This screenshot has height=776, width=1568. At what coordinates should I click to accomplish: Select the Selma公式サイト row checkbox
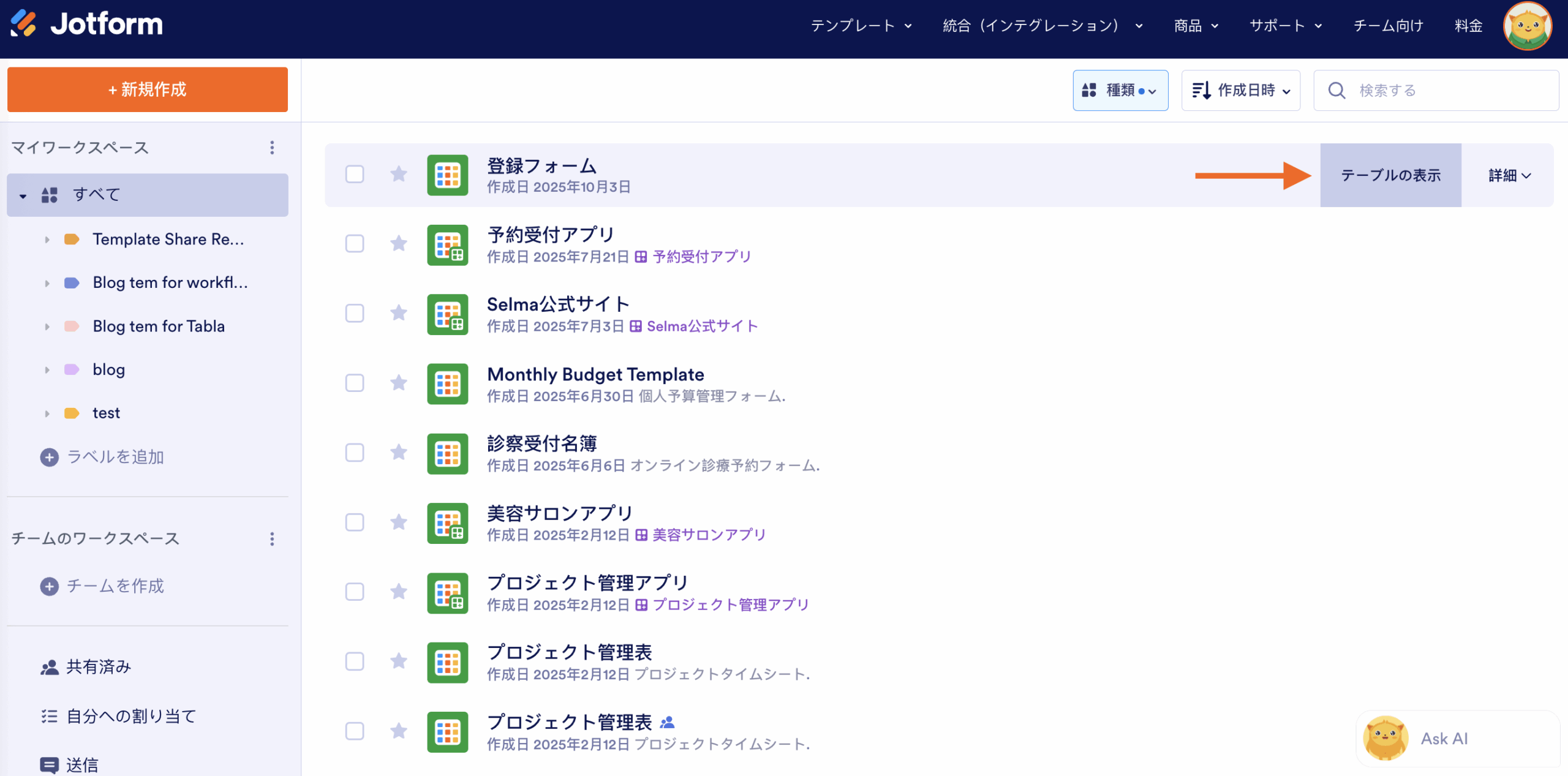pyautogui.click(x=355, y=314)
